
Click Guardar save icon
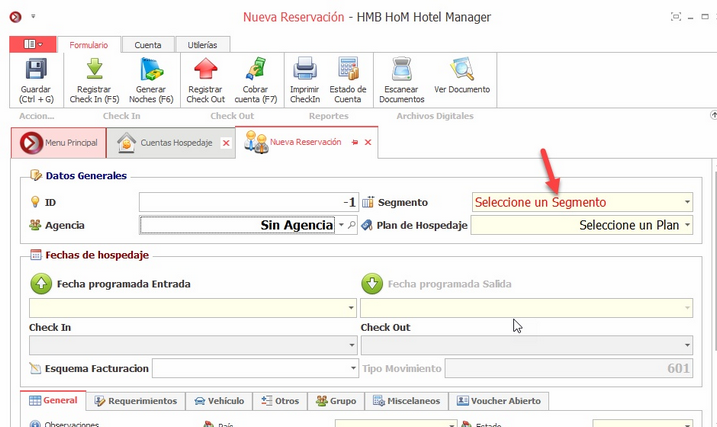coord(36,71)
